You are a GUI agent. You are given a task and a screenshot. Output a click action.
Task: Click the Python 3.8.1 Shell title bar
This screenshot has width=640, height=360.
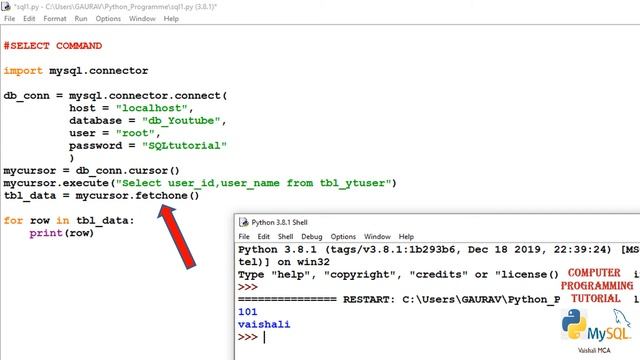coord(437,222)
